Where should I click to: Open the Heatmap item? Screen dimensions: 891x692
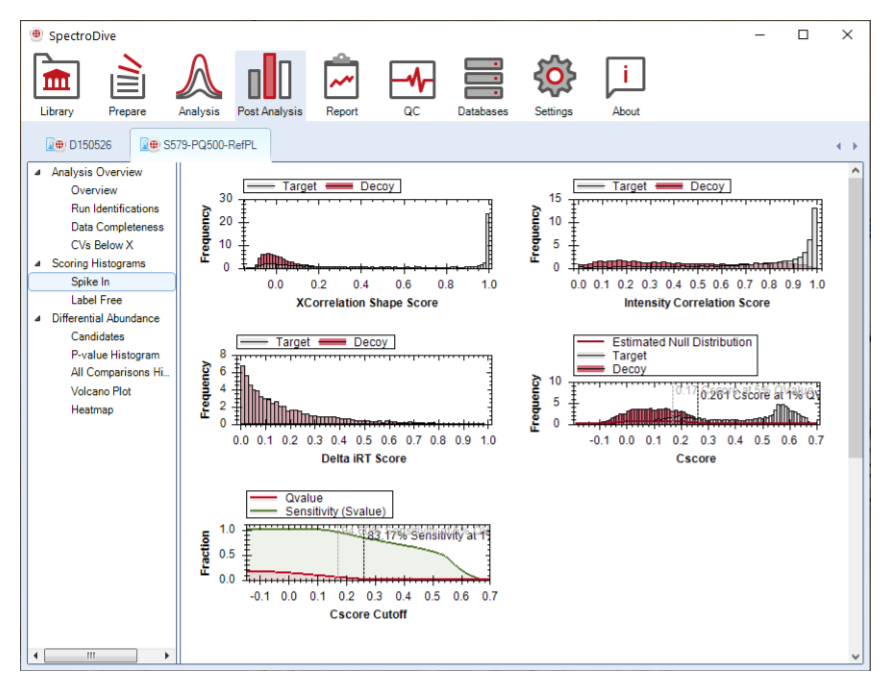click(x=91, y=410)
